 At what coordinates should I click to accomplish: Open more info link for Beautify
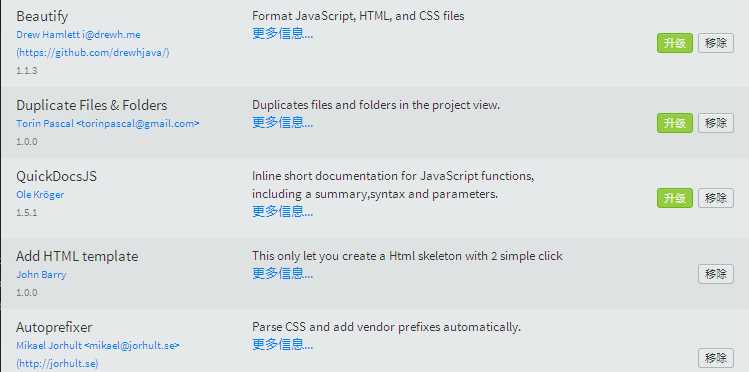tap(282, 34)
